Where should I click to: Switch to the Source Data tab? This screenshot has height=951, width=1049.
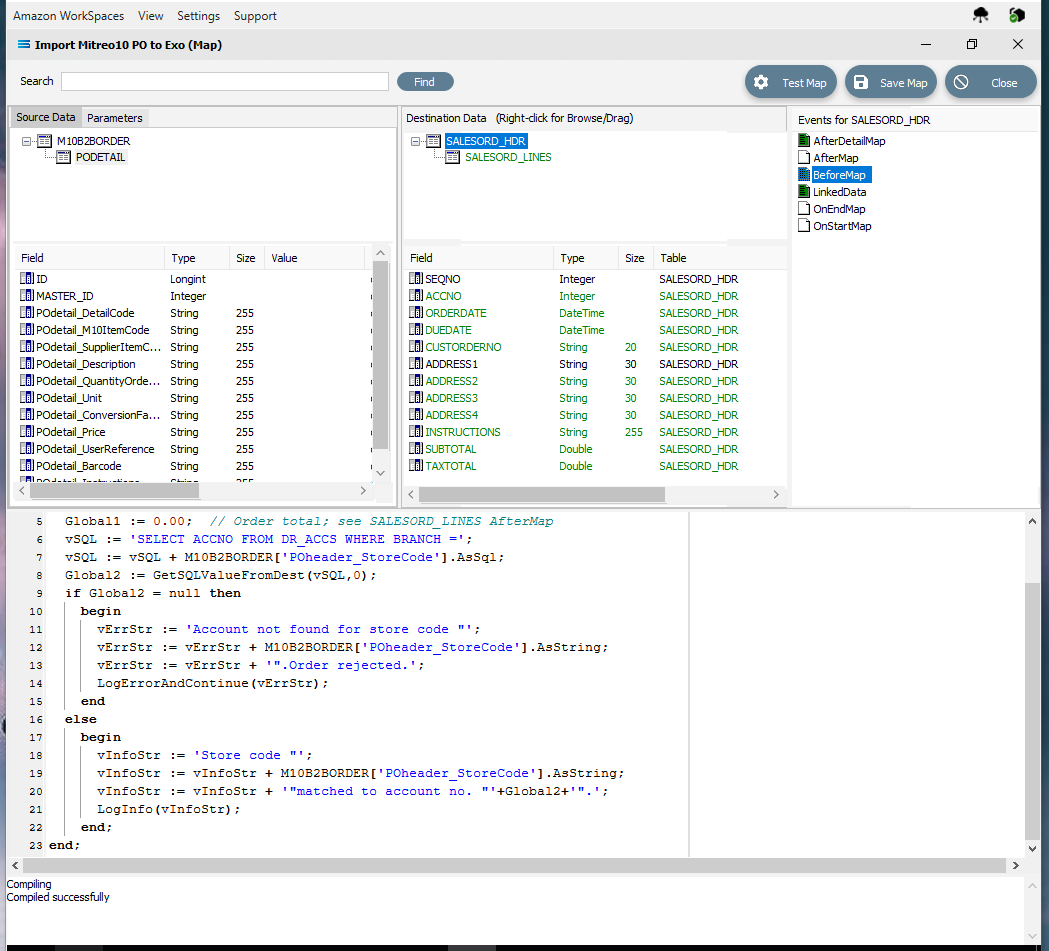pos(45,117)
